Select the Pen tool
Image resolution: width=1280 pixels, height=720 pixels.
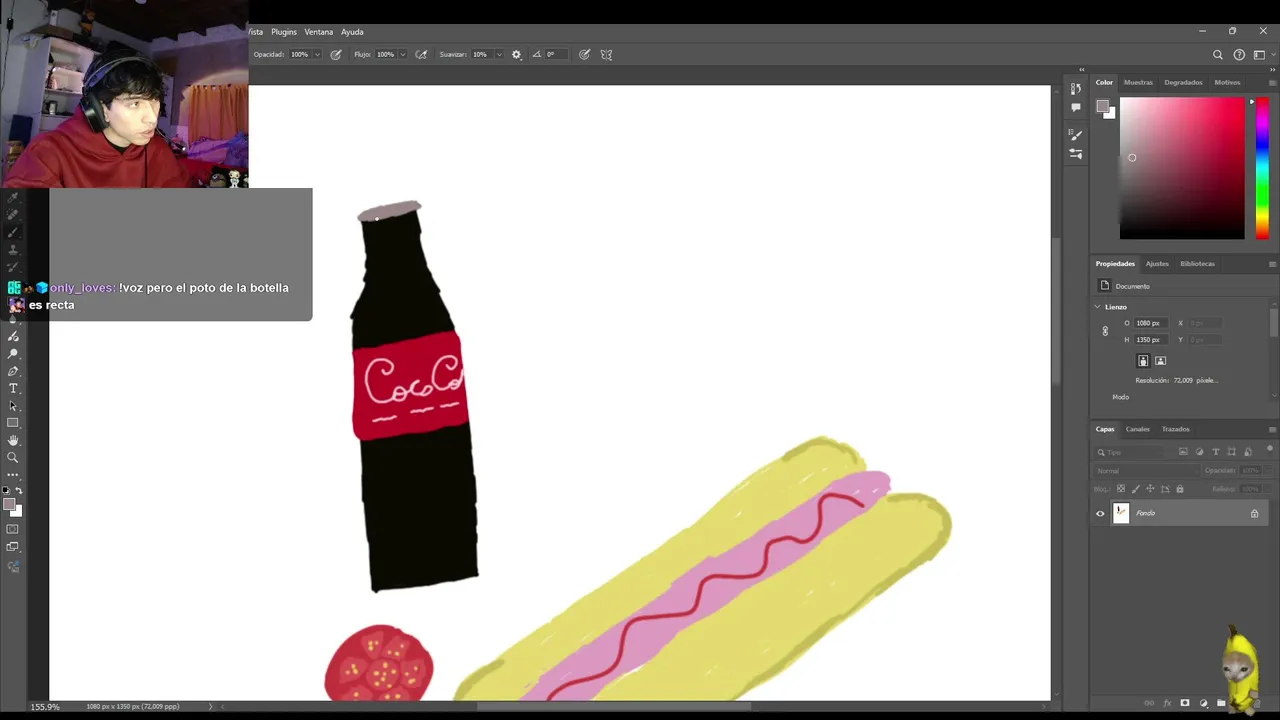click(x=13, y=371)
